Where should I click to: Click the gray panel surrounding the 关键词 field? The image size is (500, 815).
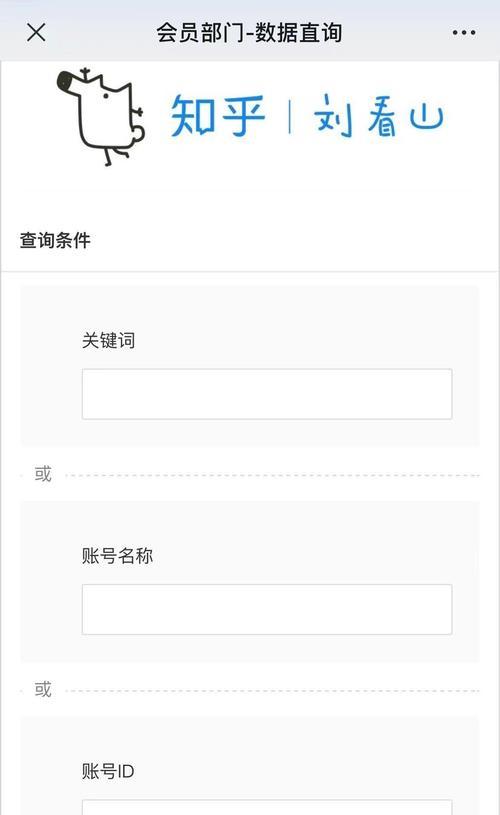[x=250, y=365]
